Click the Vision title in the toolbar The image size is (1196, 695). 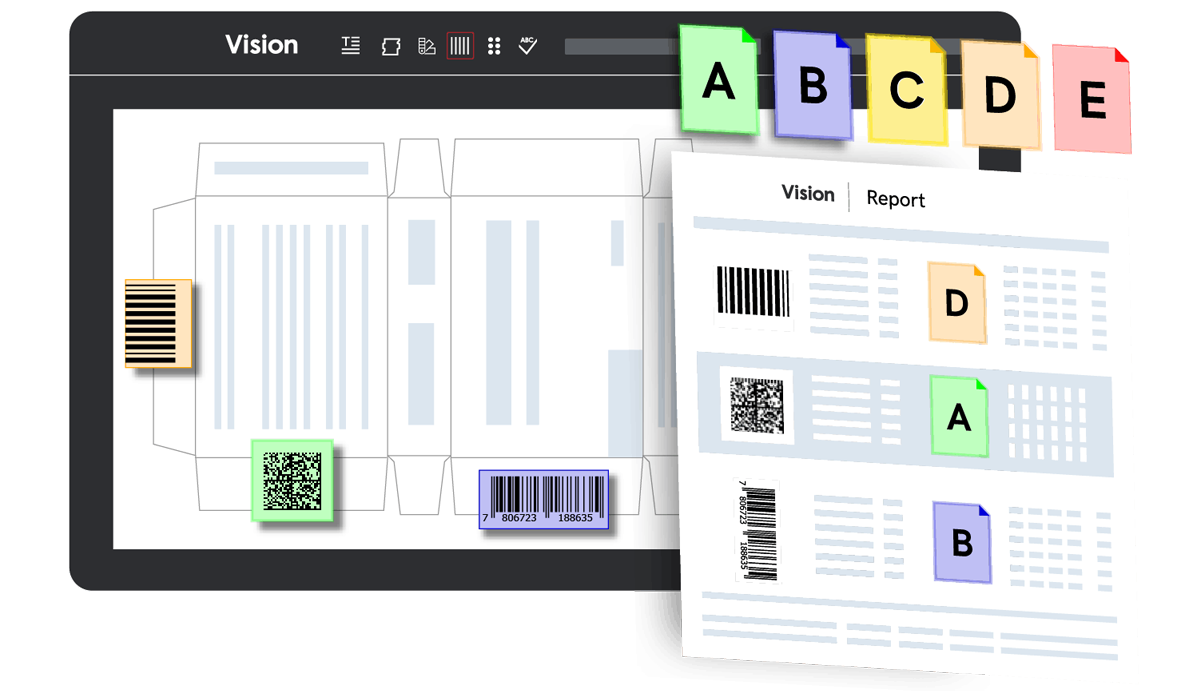coord(261,45)
